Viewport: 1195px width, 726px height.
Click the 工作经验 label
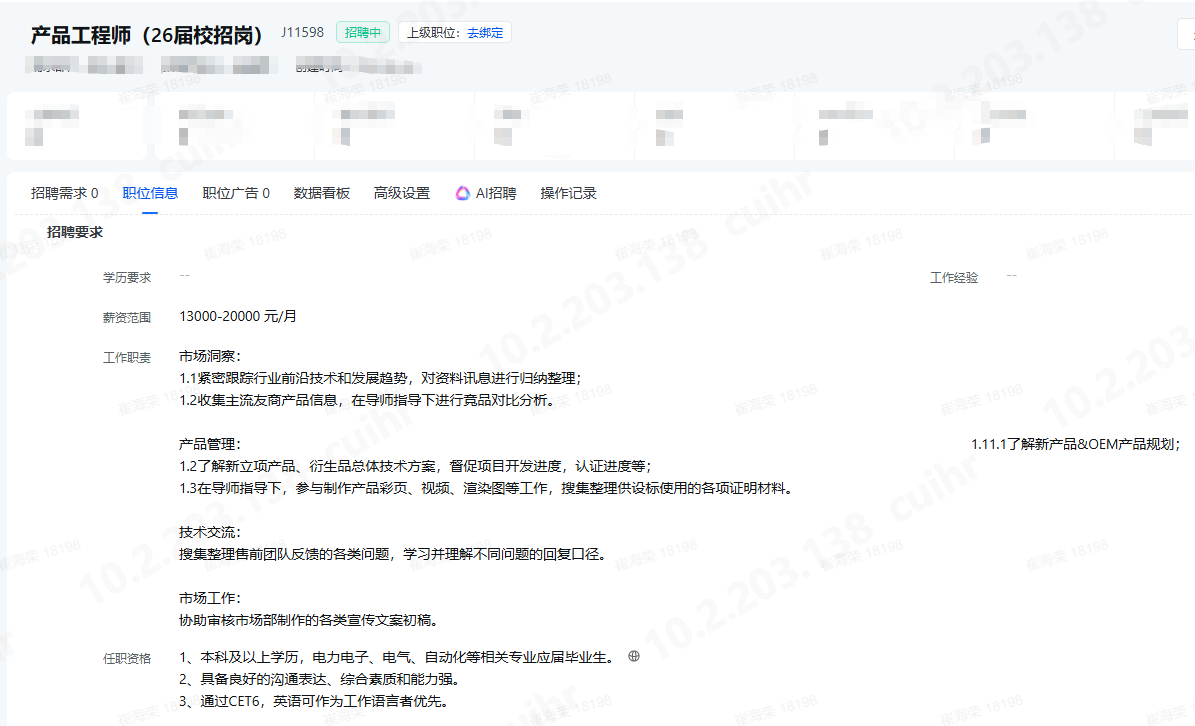coord(953,278)
